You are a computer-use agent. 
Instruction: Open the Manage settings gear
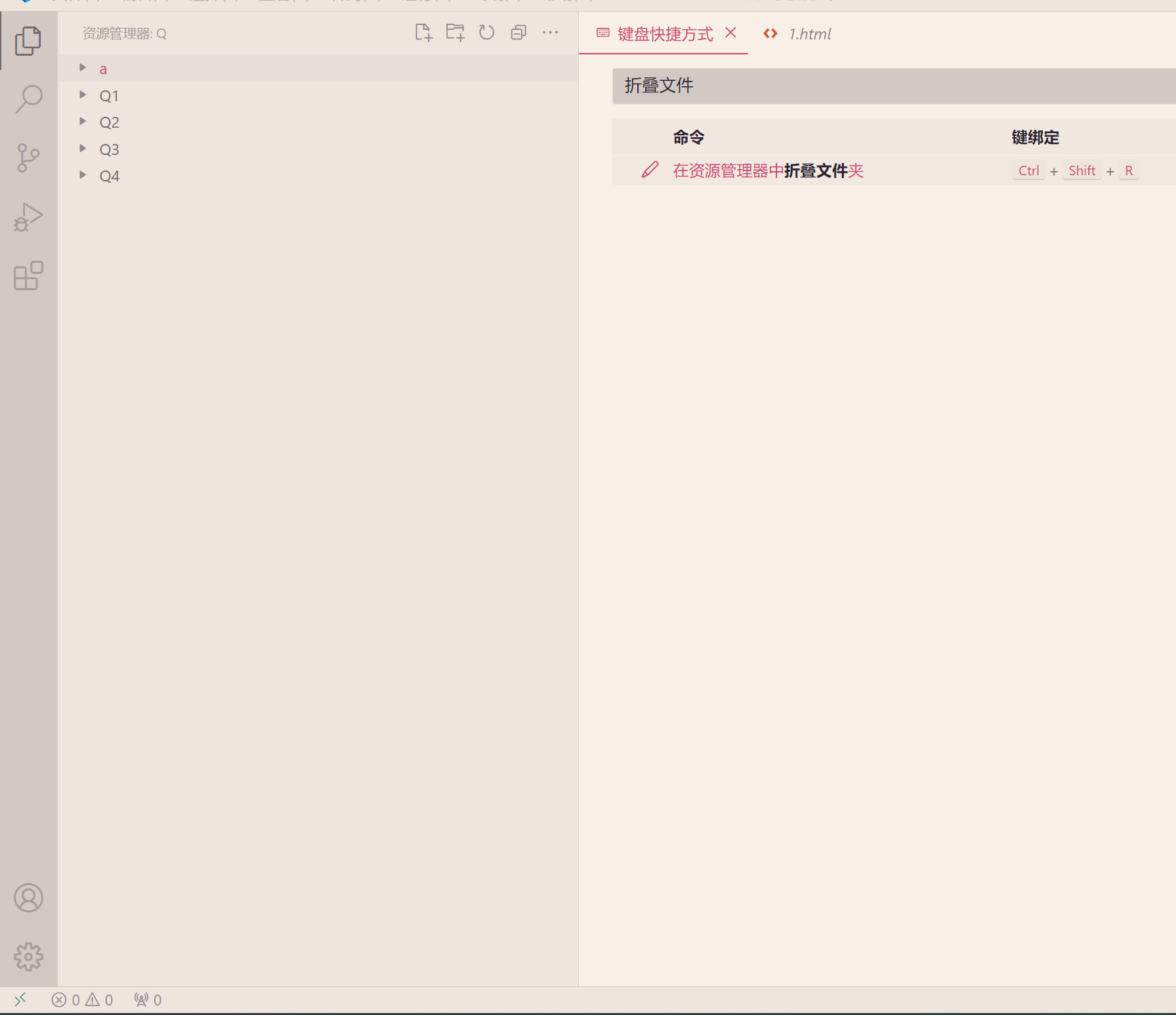coord(28,957)
